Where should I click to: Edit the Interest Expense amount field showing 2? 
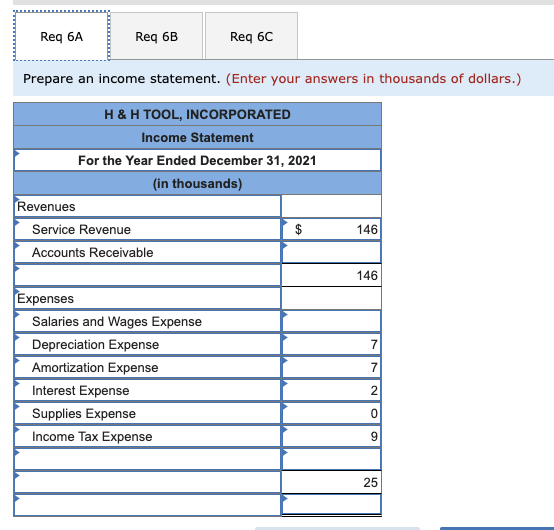pyautogui.click(x=331, y=390)
